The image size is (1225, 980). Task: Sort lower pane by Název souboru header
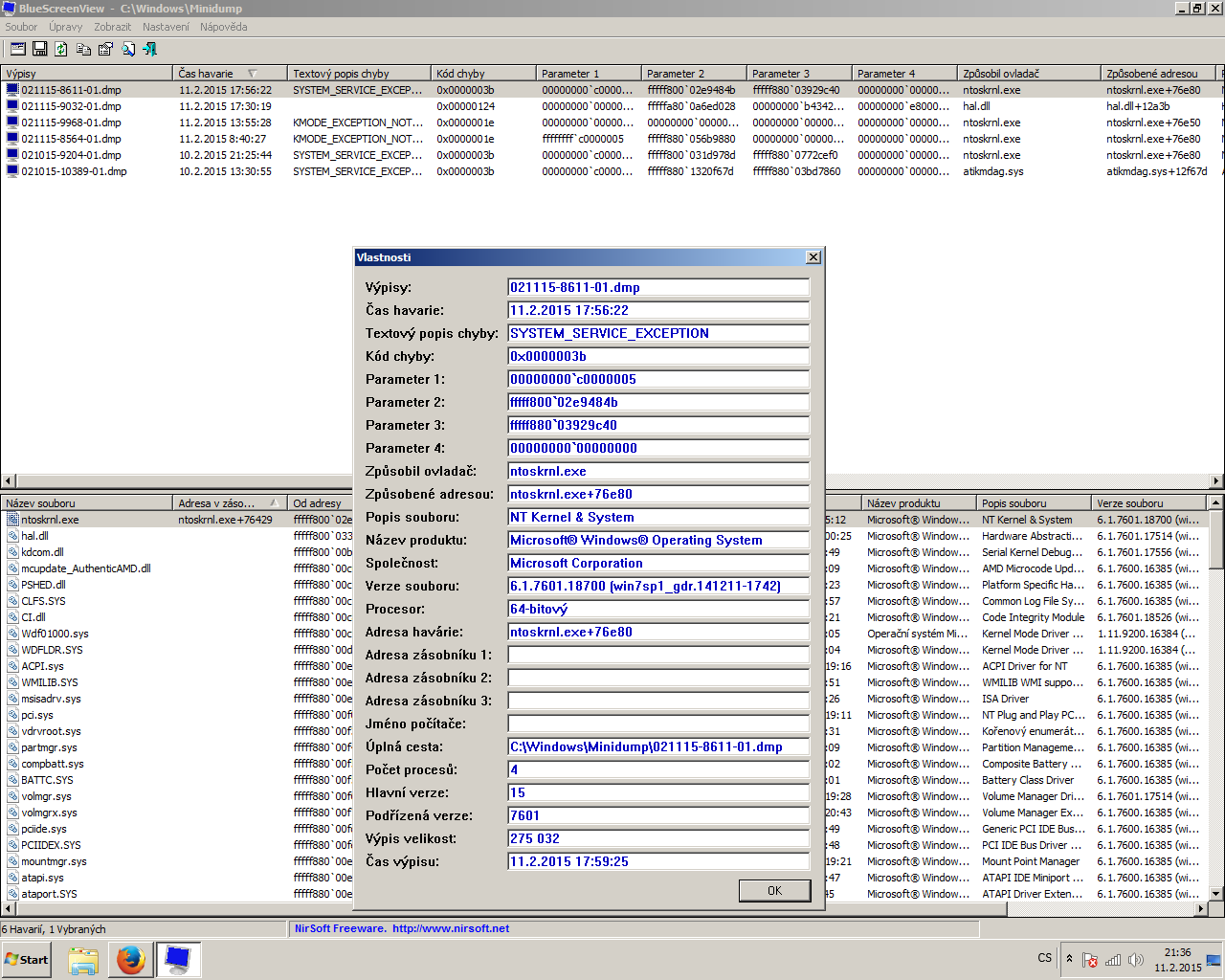pyautogui.click(x=86, y=502)
